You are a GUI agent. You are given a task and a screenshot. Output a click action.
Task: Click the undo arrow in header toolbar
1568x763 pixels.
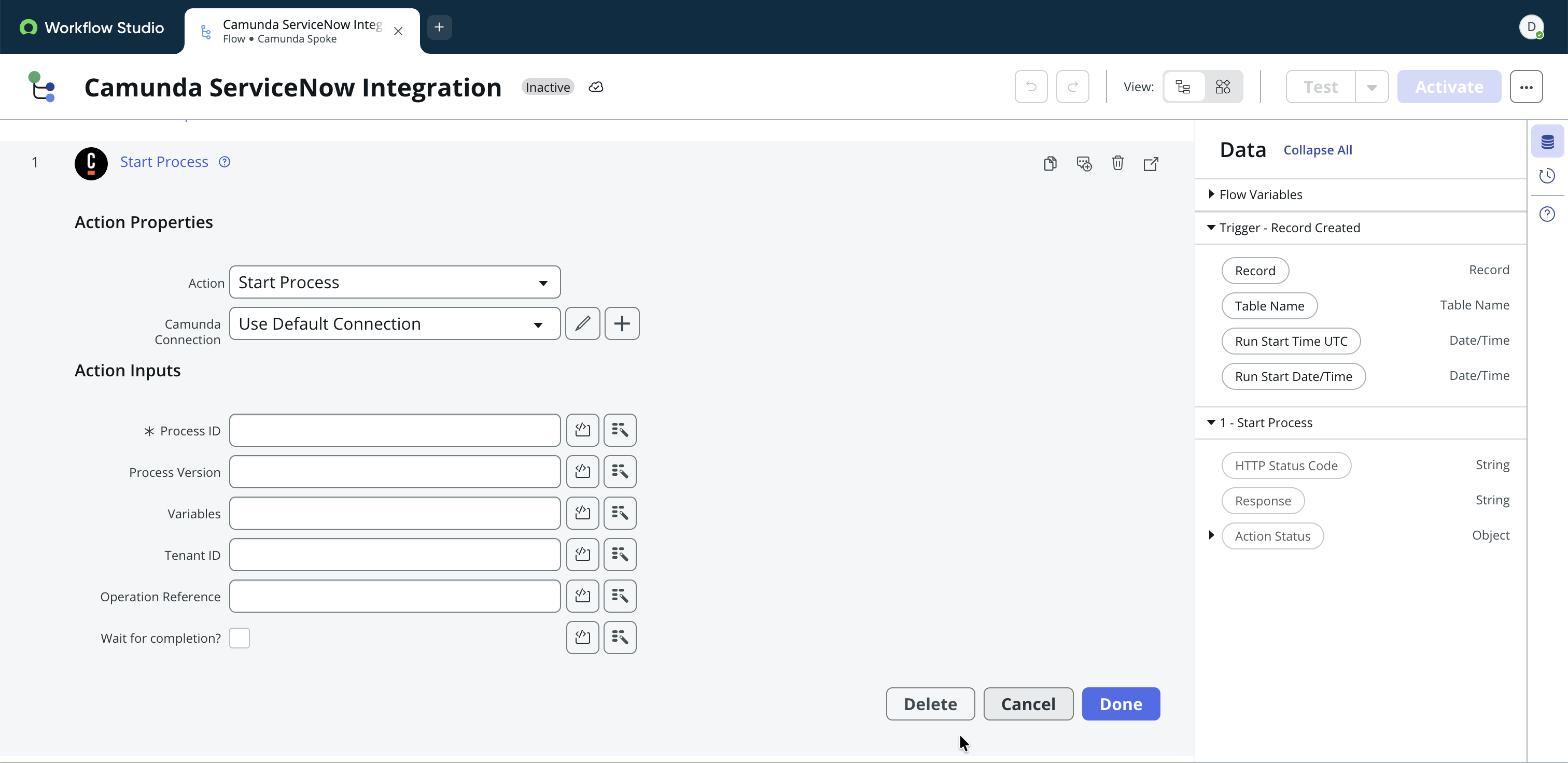coord(1031,87)
